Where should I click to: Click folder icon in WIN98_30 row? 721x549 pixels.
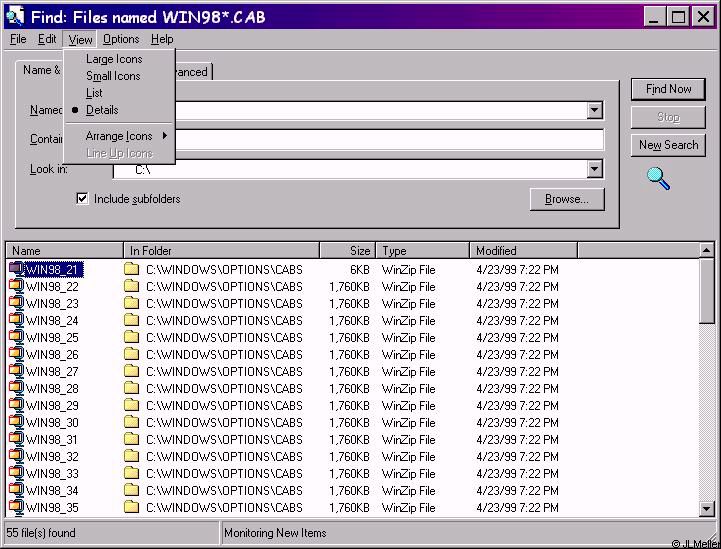tap(132, 422)
